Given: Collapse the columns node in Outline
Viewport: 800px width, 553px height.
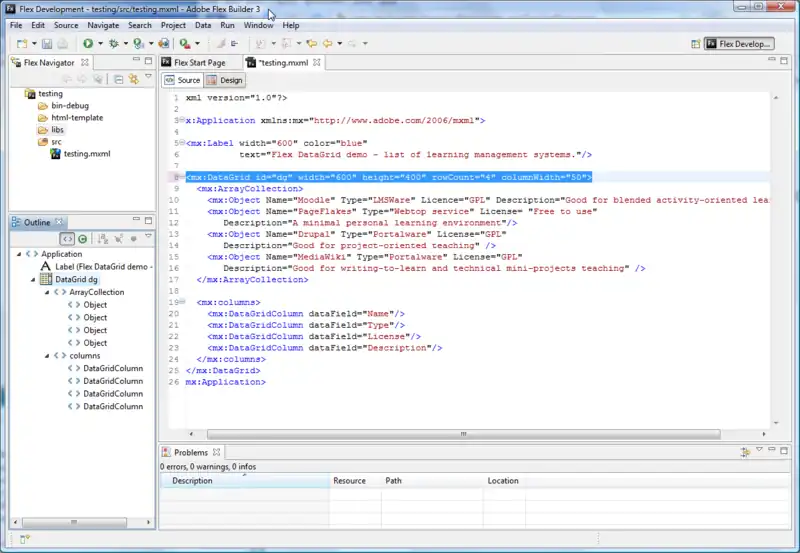Looking at the screenshot, I should (46, 355).
